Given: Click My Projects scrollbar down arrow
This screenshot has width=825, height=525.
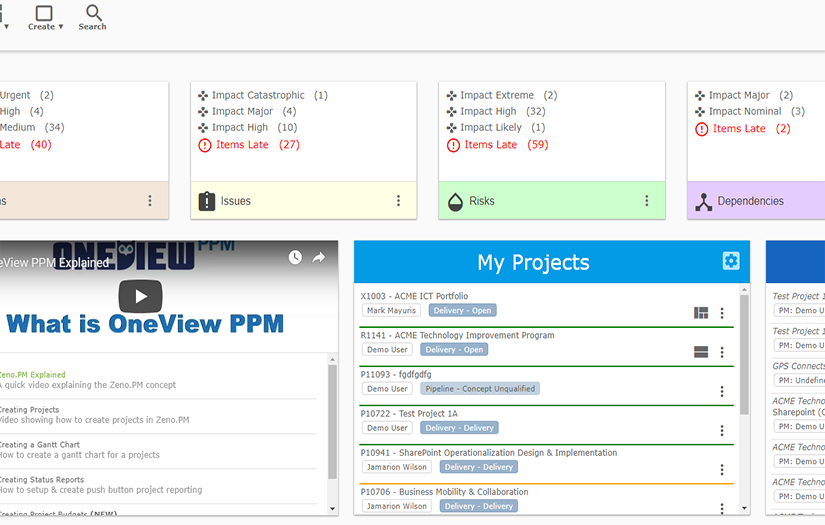Looking at the screenshot, I should (744, 508).
